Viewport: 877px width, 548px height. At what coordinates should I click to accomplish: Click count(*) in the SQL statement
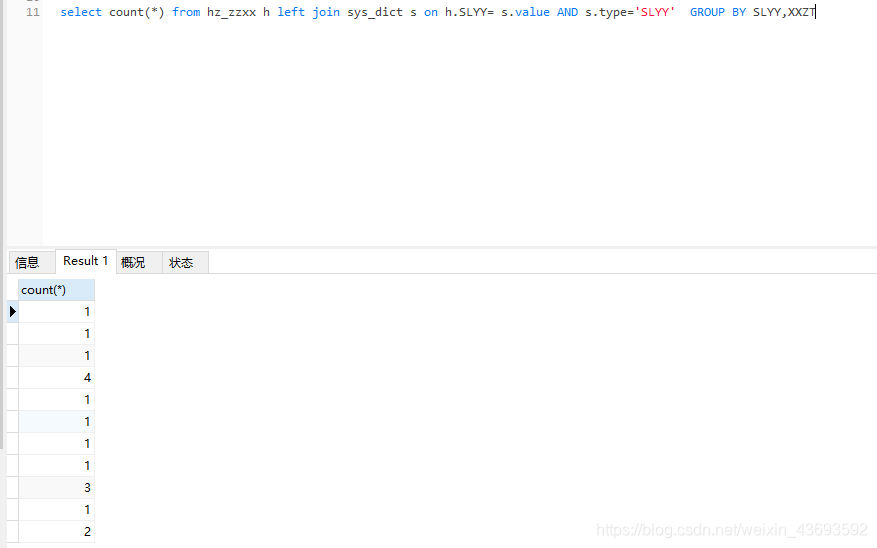pos(136,12)
